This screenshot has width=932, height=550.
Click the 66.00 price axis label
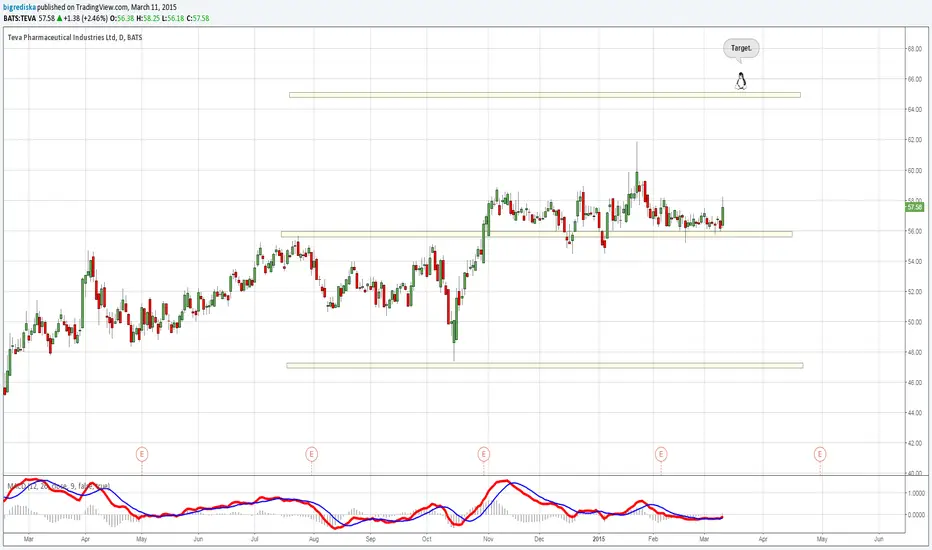point(915,79)
